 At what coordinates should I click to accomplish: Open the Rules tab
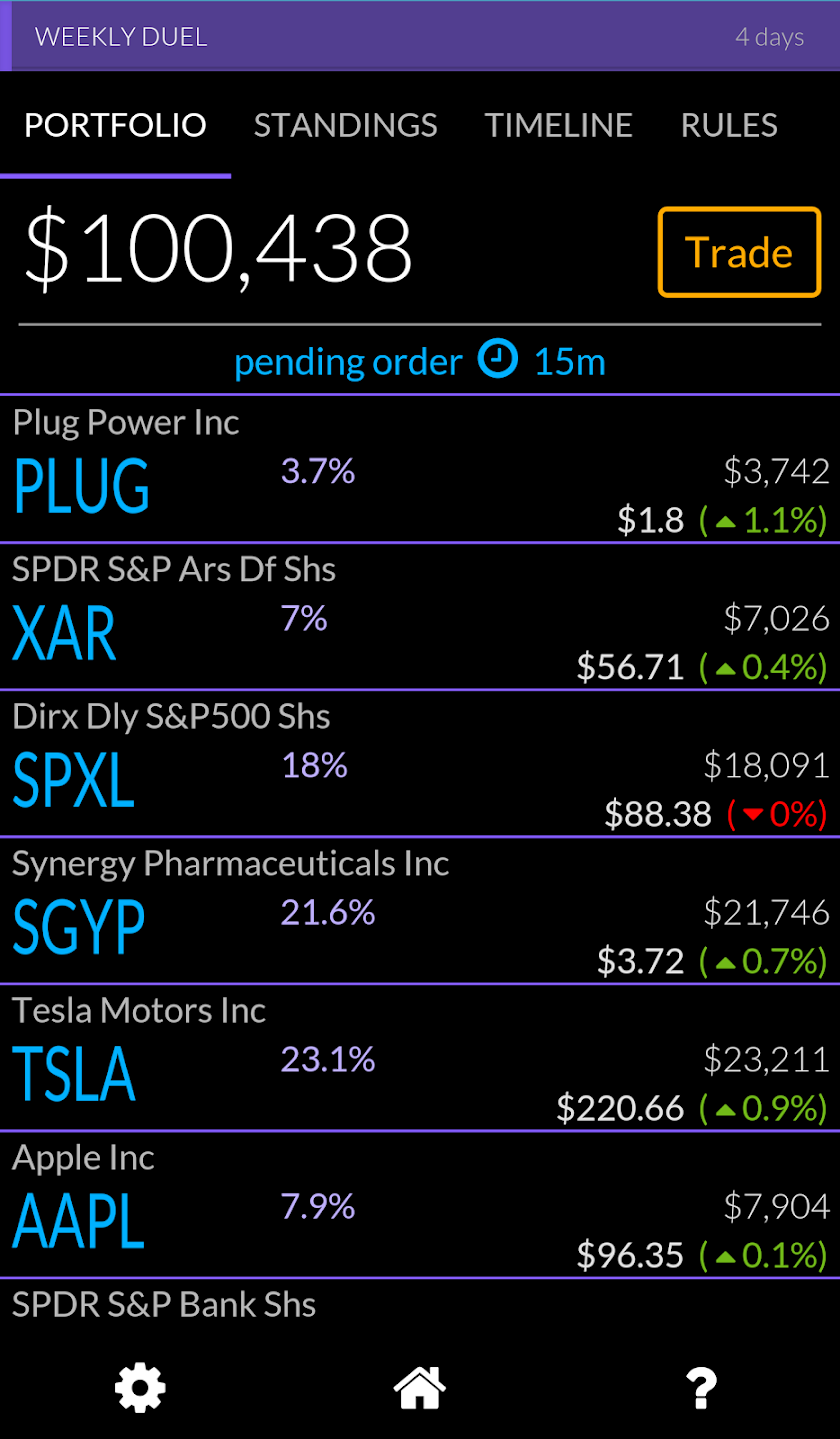pos(729,125)
